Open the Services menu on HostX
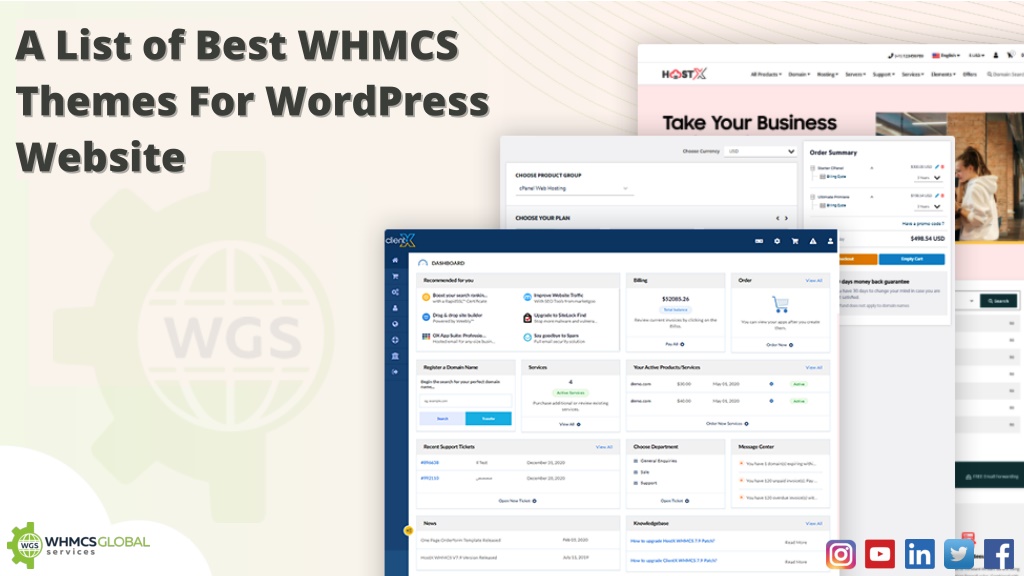 click(x=912, y=74)
